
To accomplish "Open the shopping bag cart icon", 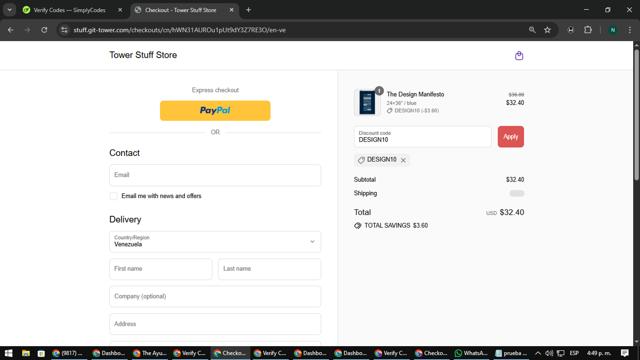I will pyautogui.click(x=519, y=56).
